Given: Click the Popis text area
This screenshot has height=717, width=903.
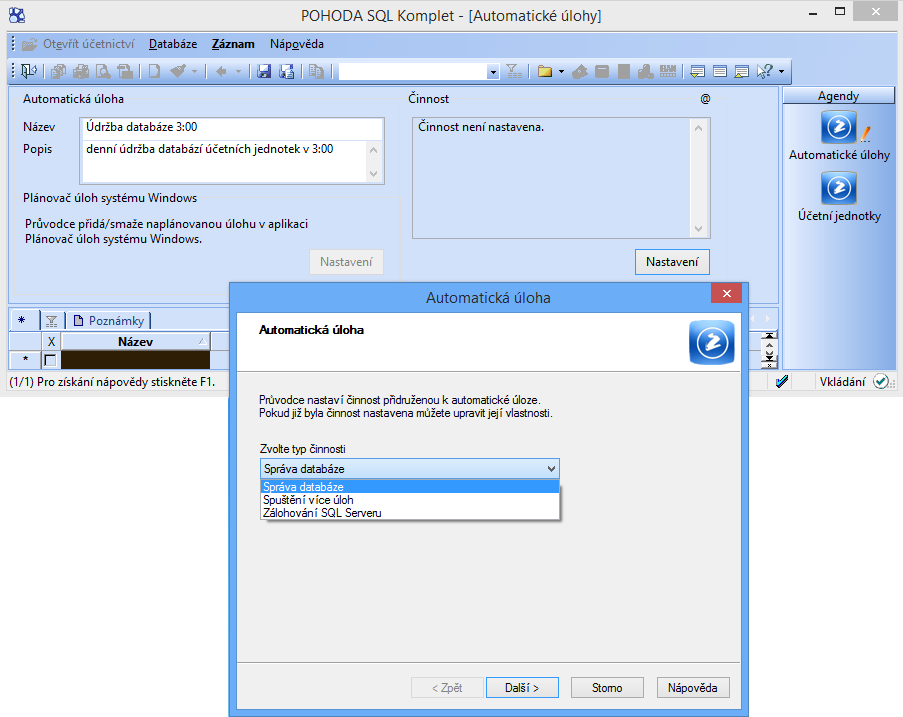Looking at the screenshot, I should coord(225,161).
